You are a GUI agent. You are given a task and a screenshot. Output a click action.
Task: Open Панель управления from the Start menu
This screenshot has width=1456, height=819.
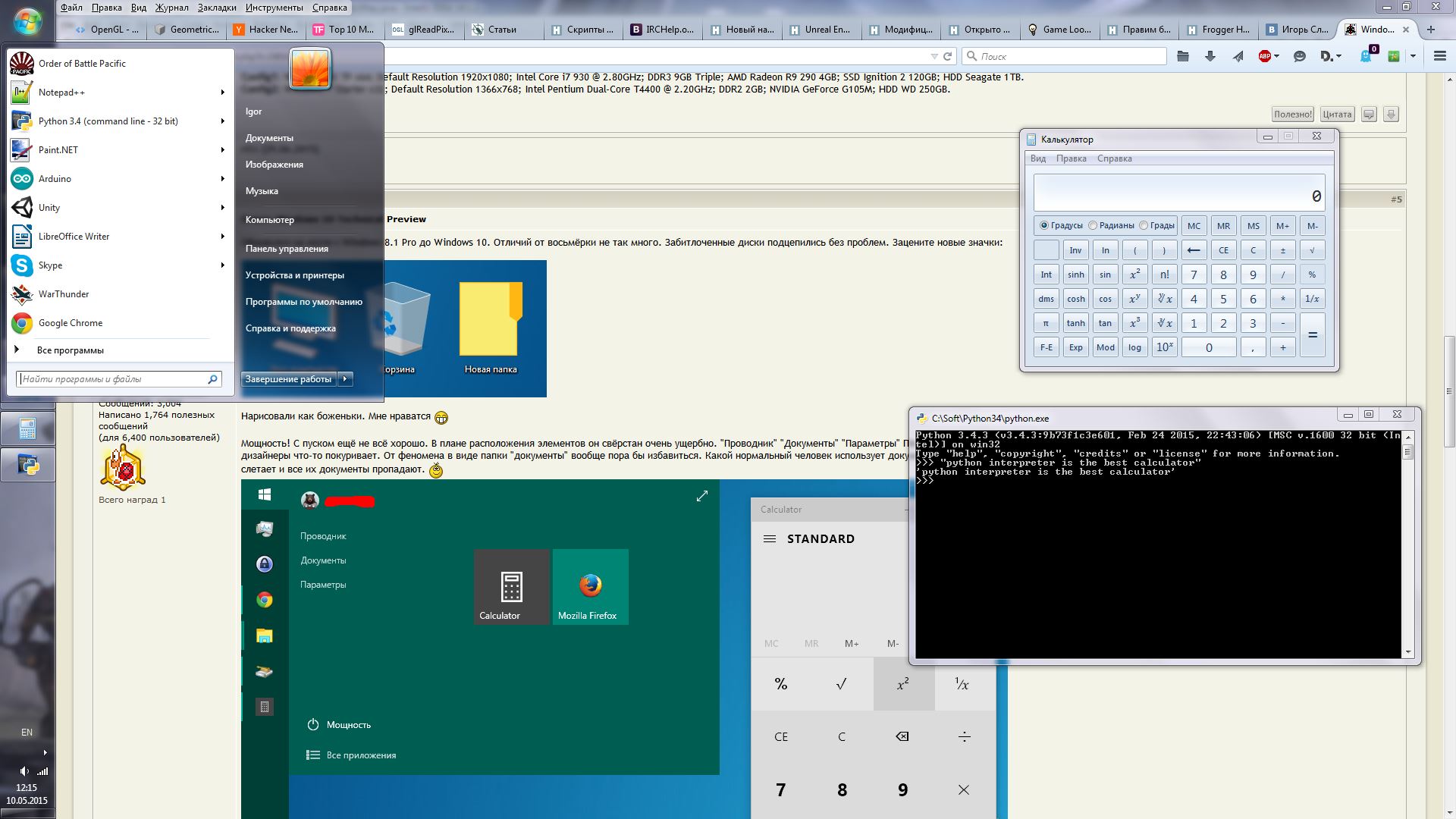coord(287,249)
